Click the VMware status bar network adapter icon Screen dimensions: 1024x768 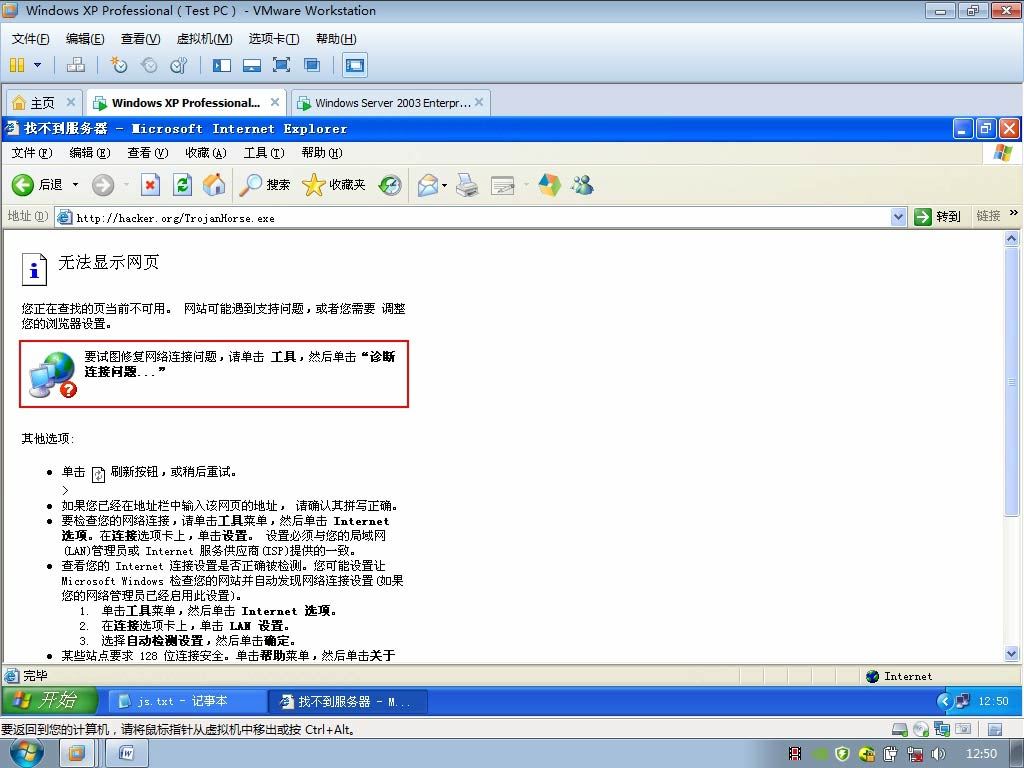click(x=942, y=729)
